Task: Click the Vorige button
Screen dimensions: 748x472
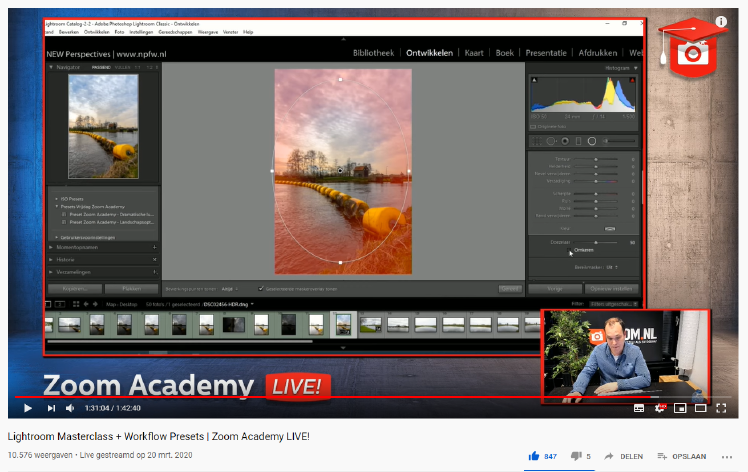Action: (555, 289)
